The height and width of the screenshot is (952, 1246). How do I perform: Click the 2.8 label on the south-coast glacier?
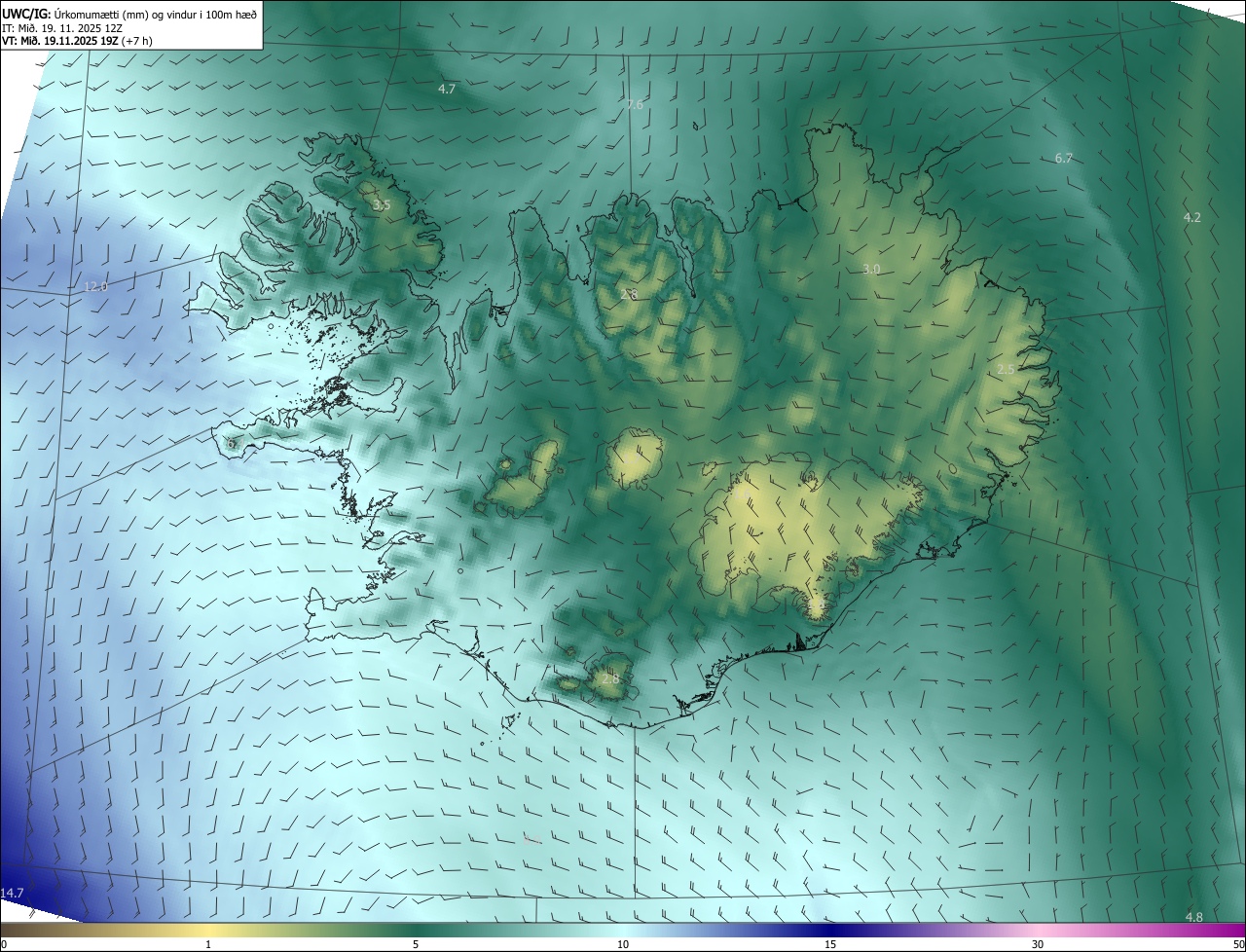tap(610, 678)
